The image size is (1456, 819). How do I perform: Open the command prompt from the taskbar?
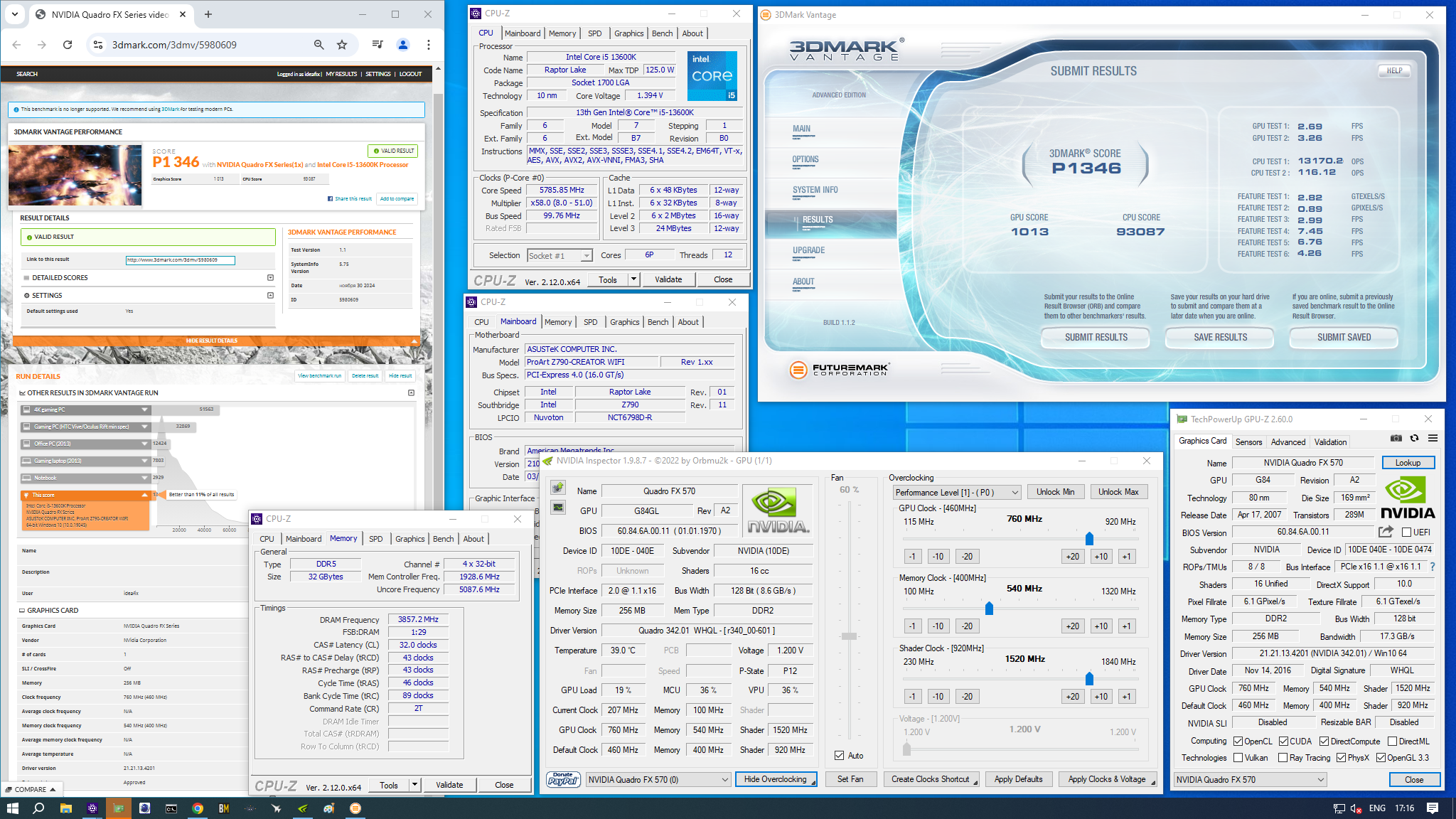171,808
